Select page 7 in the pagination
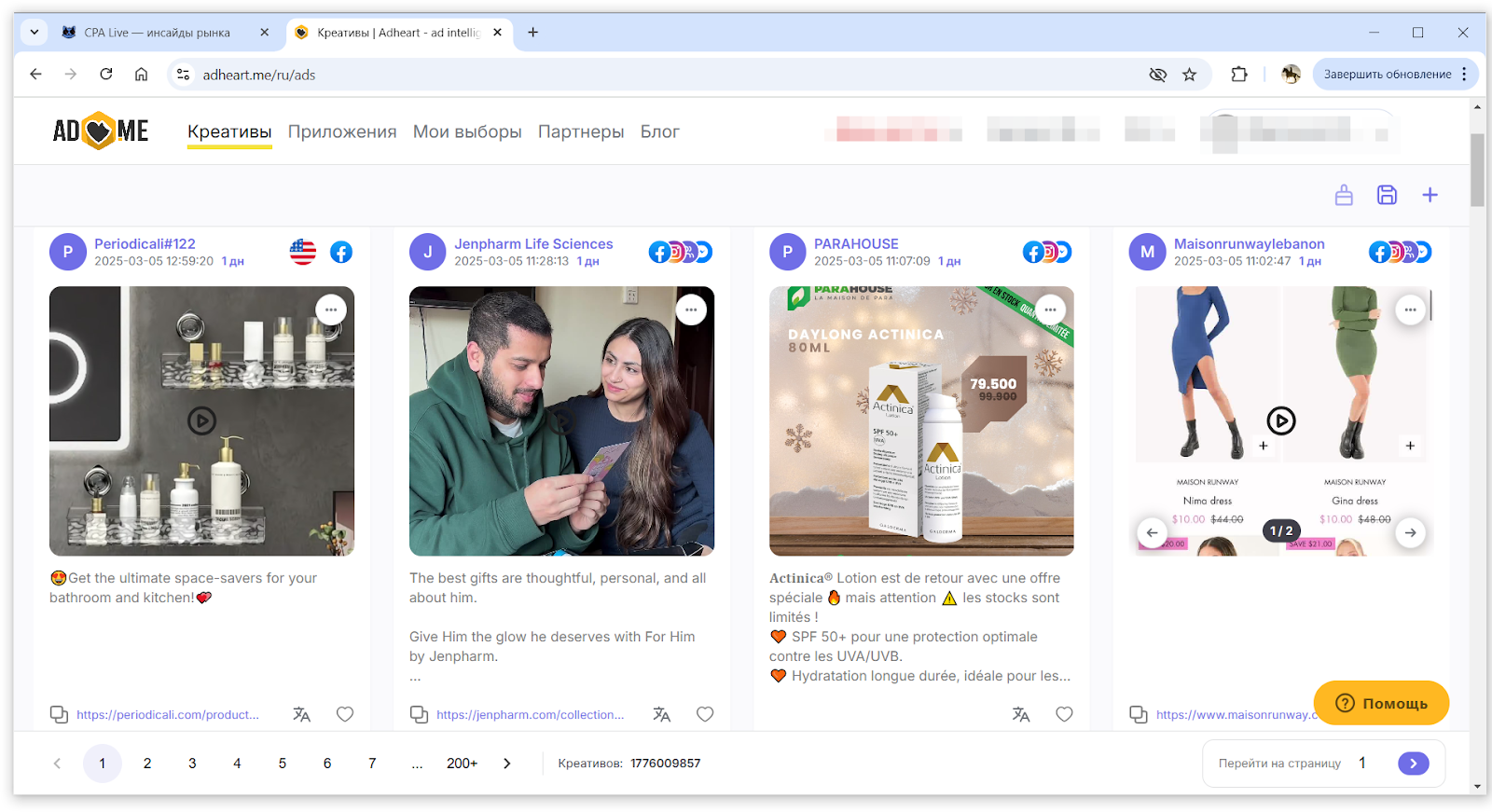Image resolution: width=1492 pixels, height=812 pixels. coord(372,763)
